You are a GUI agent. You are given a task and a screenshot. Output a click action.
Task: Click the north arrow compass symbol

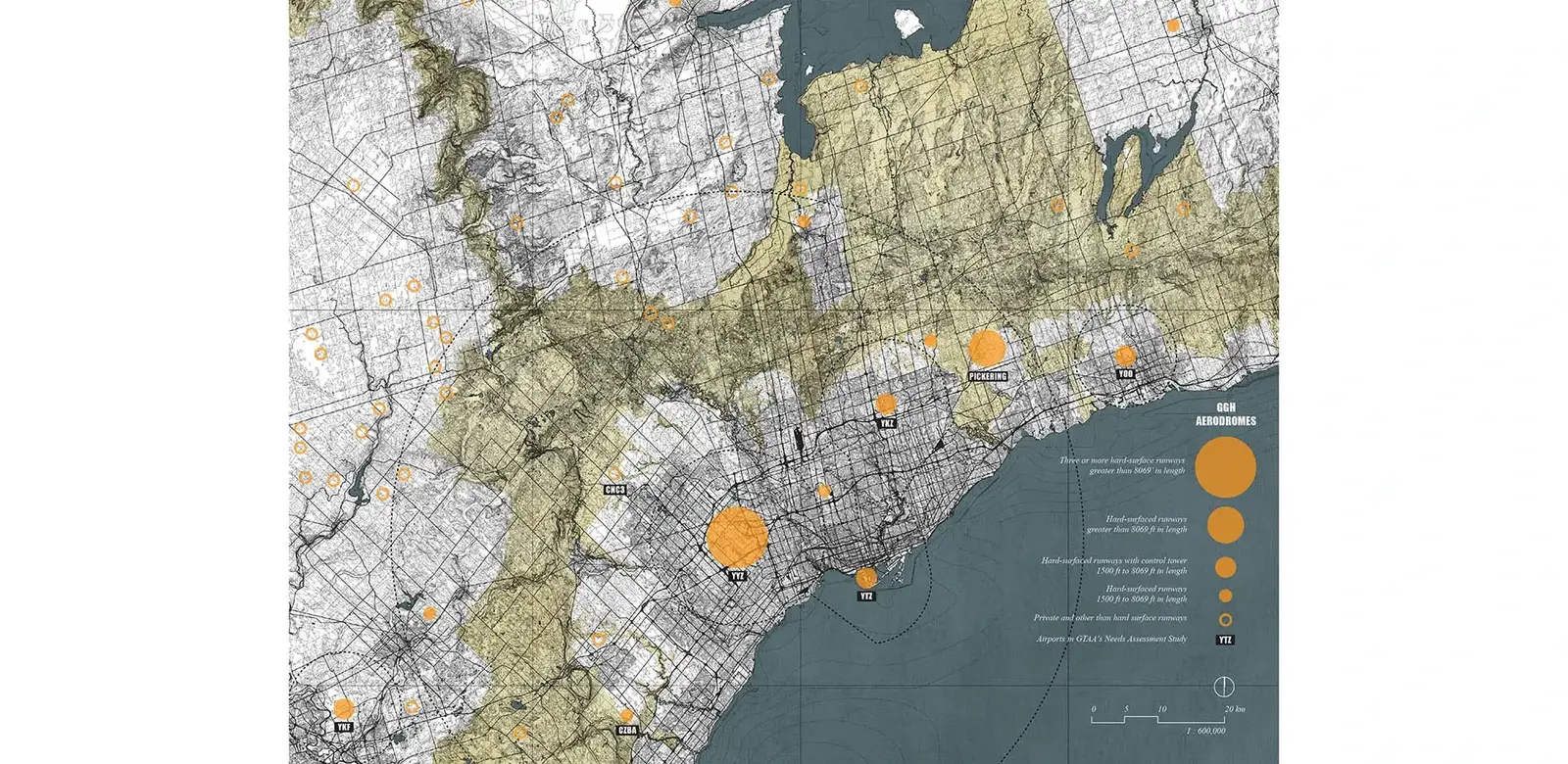(x=1224, y=686)
